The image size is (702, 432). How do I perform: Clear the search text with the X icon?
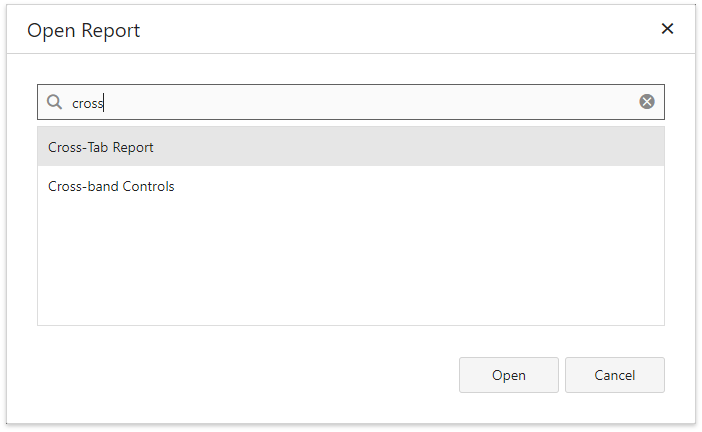(647, 102)
